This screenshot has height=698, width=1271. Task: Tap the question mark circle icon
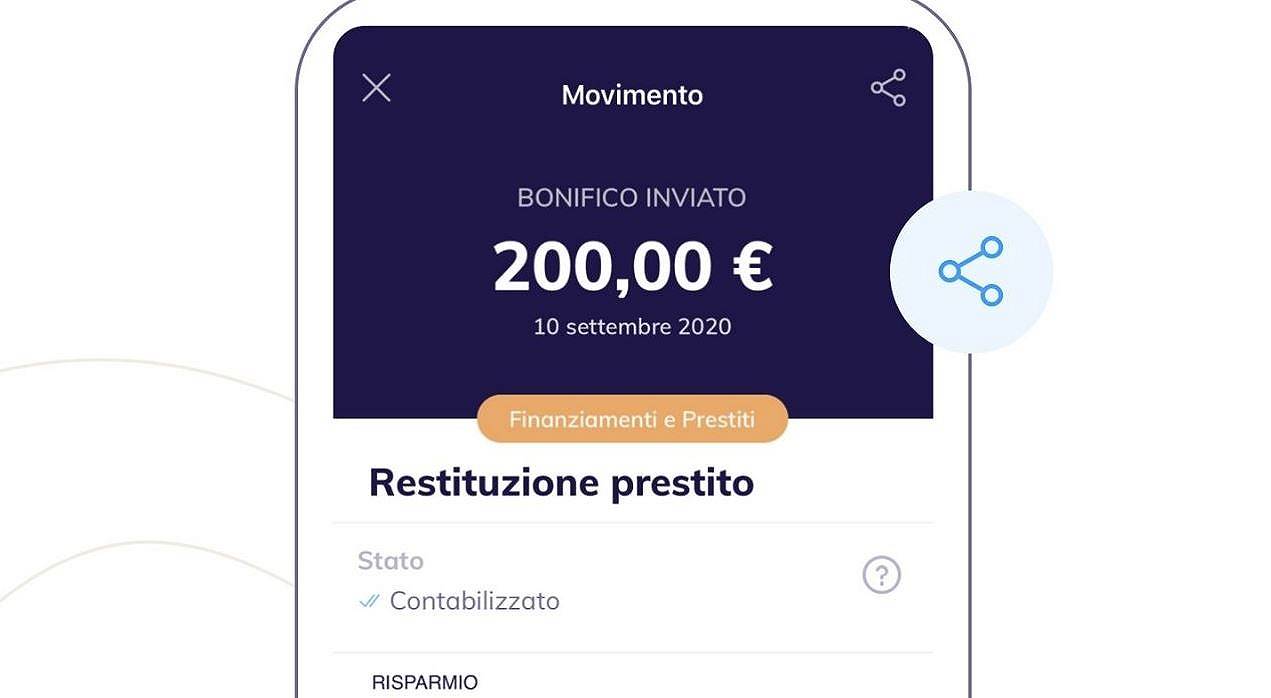coord(881,575)
